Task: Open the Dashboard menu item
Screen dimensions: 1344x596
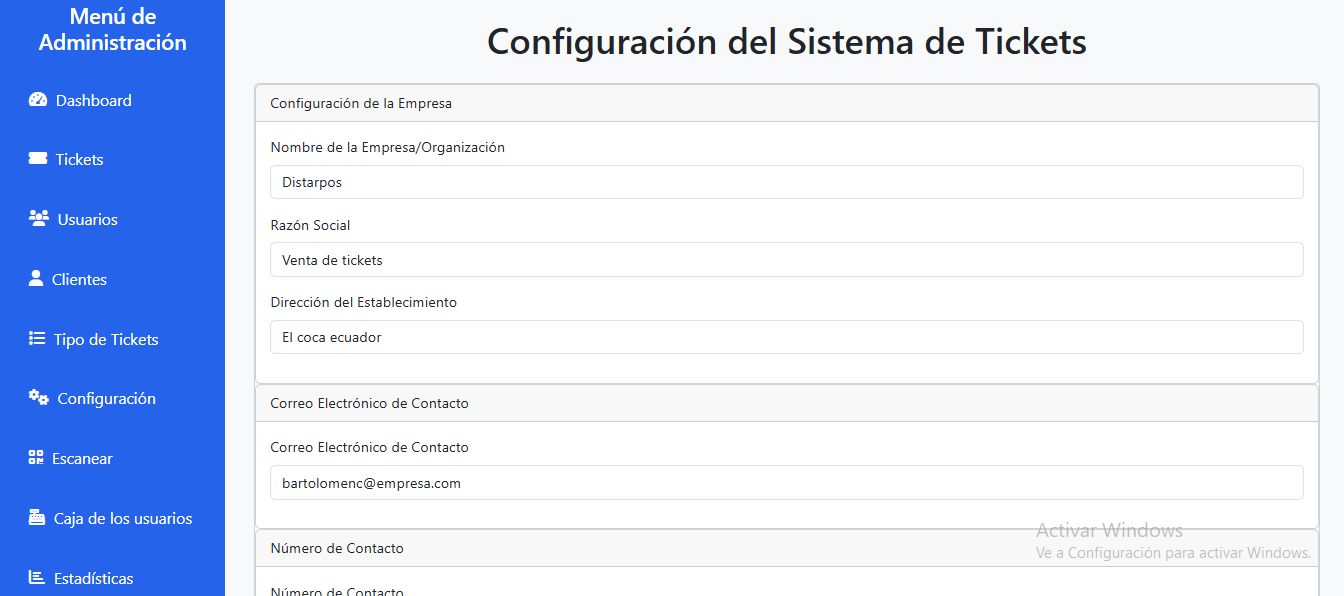Action: tap(94, 100)
